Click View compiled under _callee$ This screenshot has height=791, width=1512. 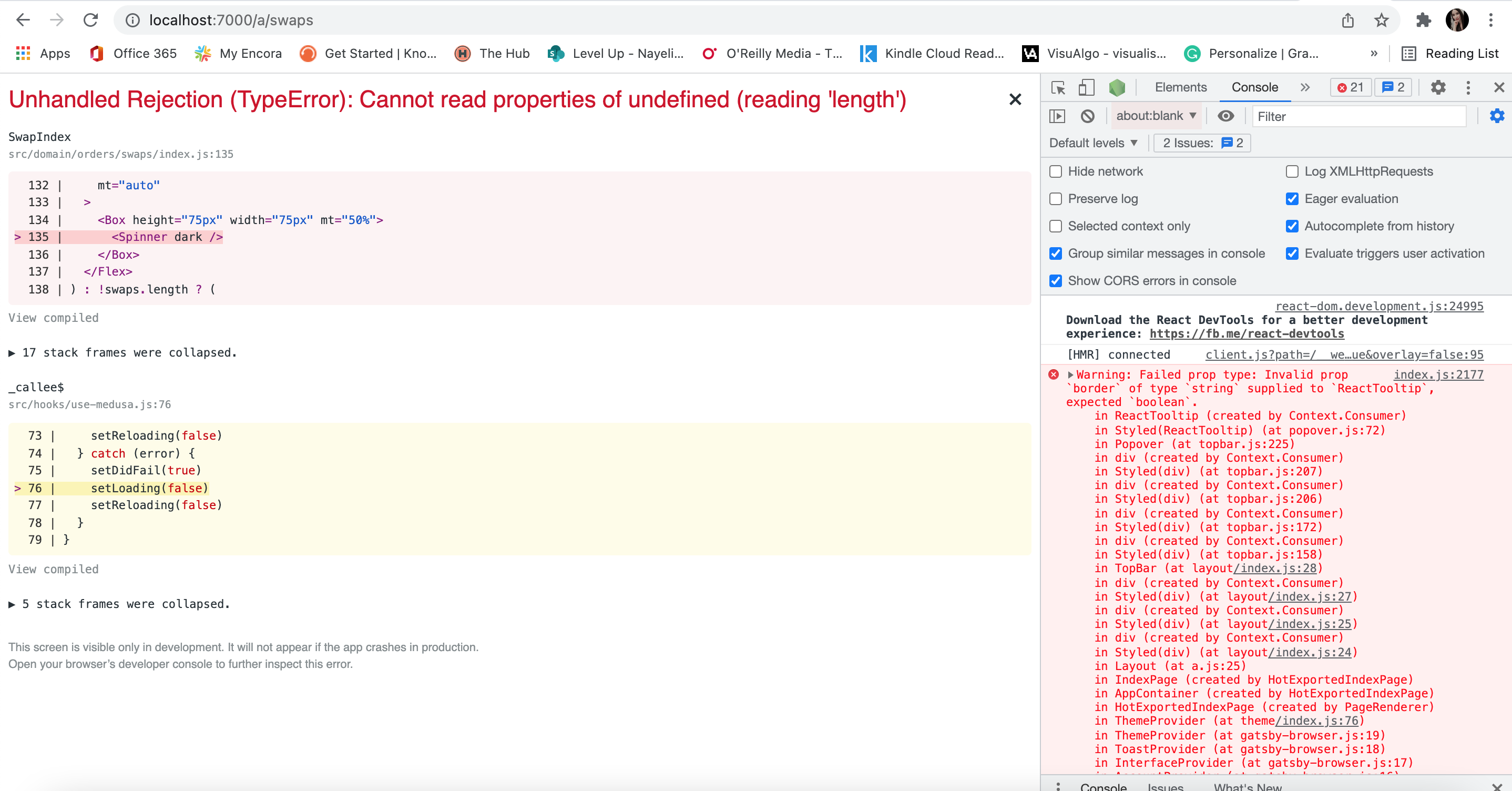(54, 569)
